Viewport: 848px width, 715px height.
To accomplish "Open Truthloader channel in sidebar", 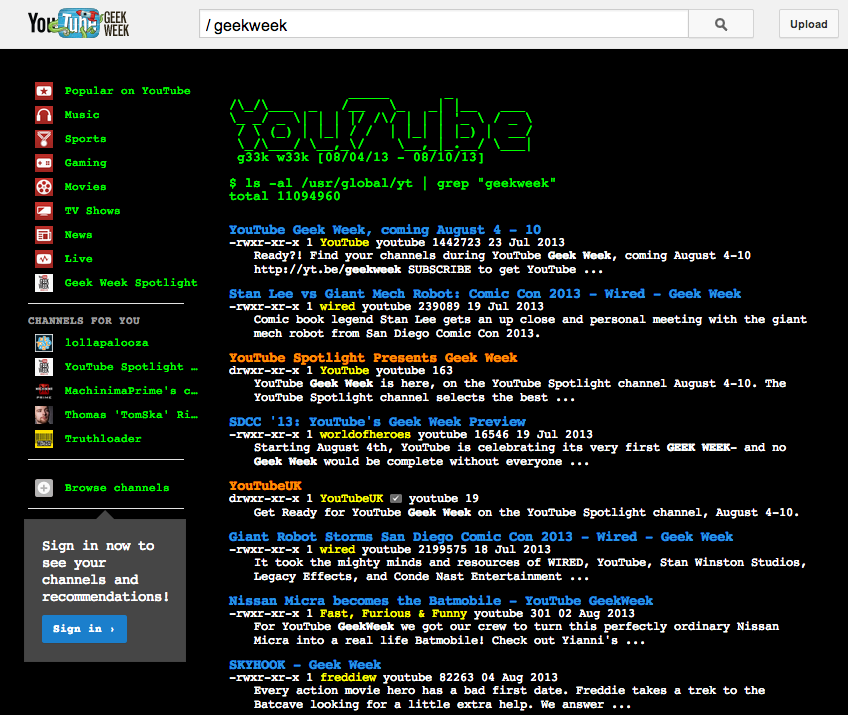I will click(x=102, y=438).
